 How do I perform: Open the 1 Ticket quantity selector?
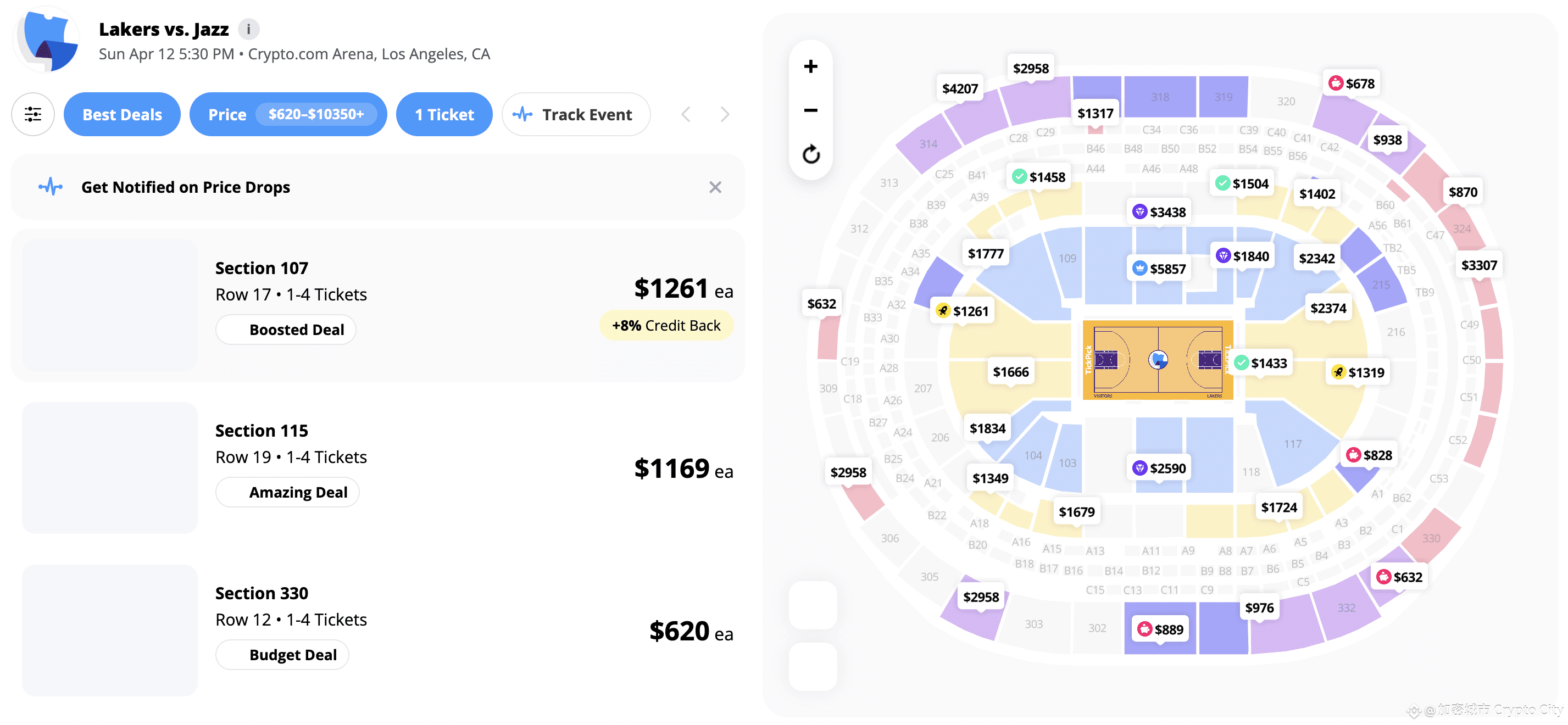tap(444, 114)
